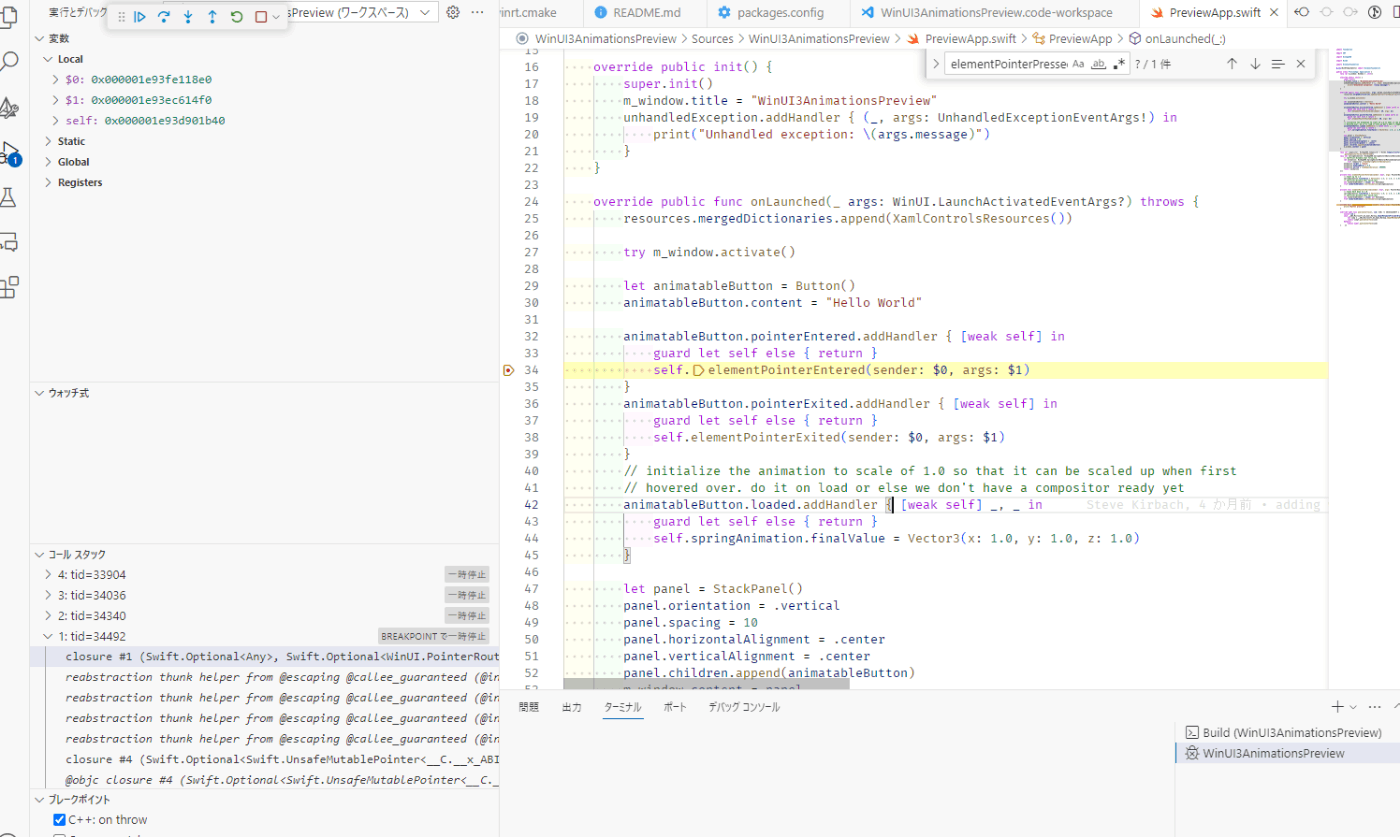Click the Continue debug toolbar icon
1400x837 pixels.
139,17
